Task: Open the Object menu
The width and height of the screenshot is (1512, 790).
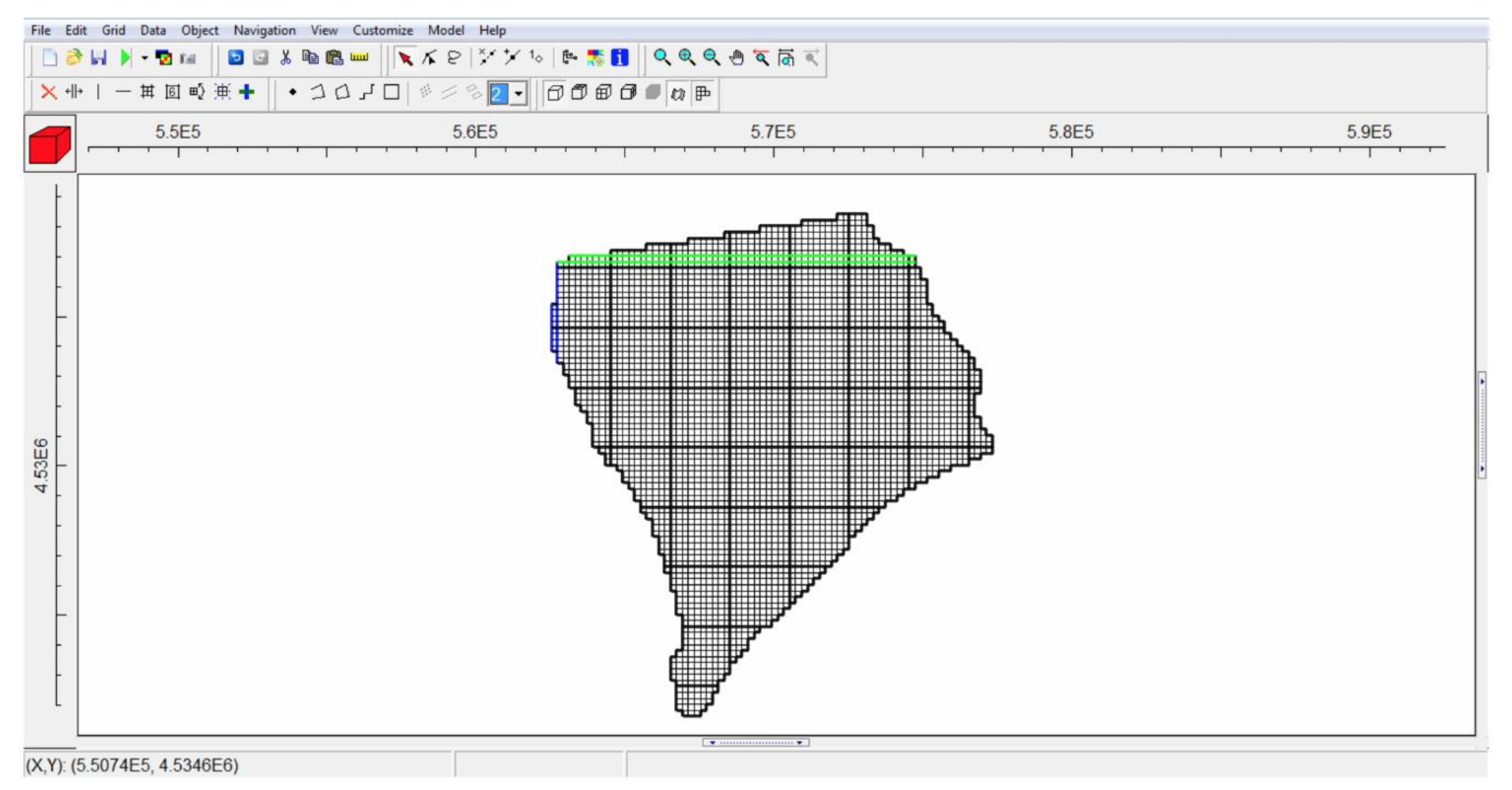Action: pos(199,30)
